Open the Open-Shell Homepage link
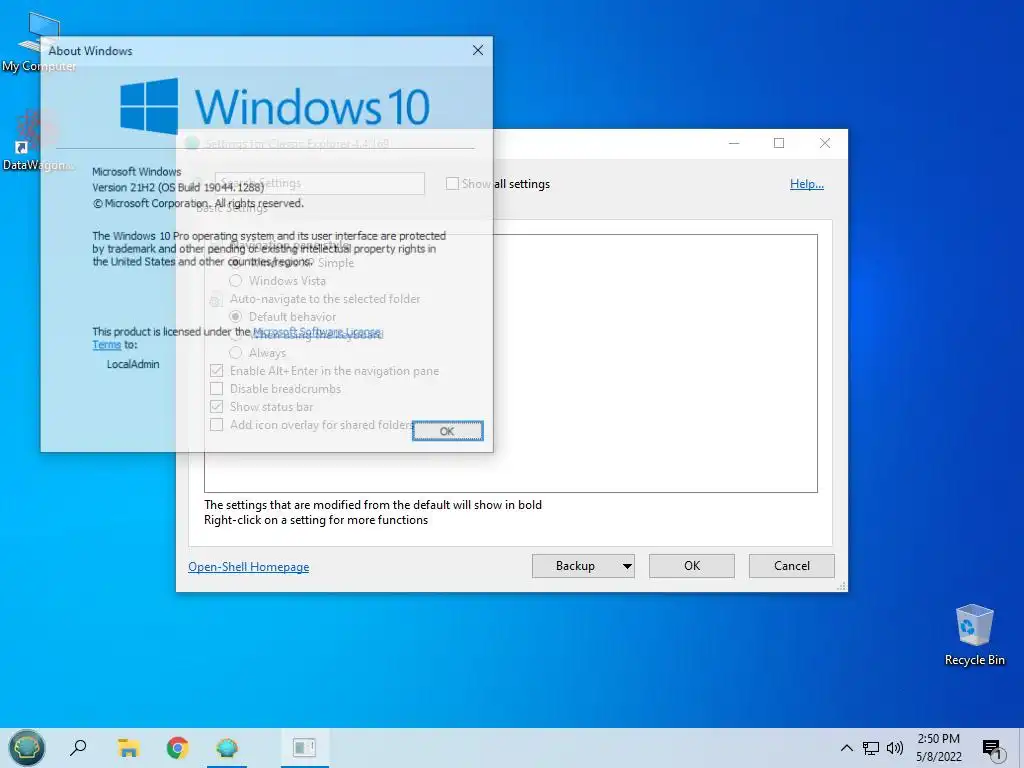This screenshot has height=768, width=1024. click(x=249, y=567)
